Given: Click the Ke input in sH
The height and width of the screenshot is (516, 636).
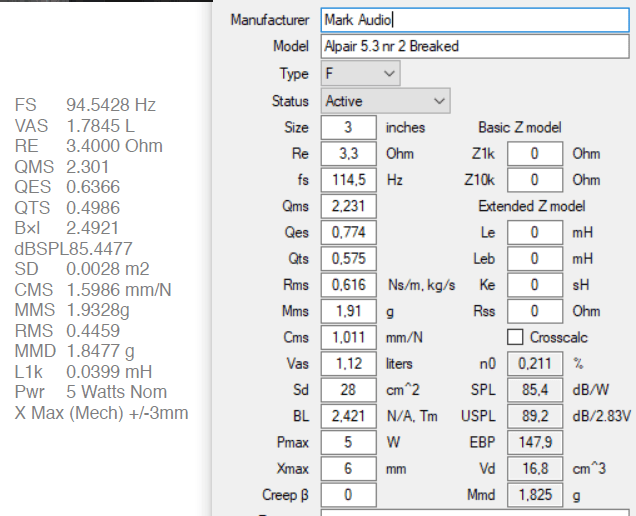Looking at the screenshot, I should coord(535,285).
